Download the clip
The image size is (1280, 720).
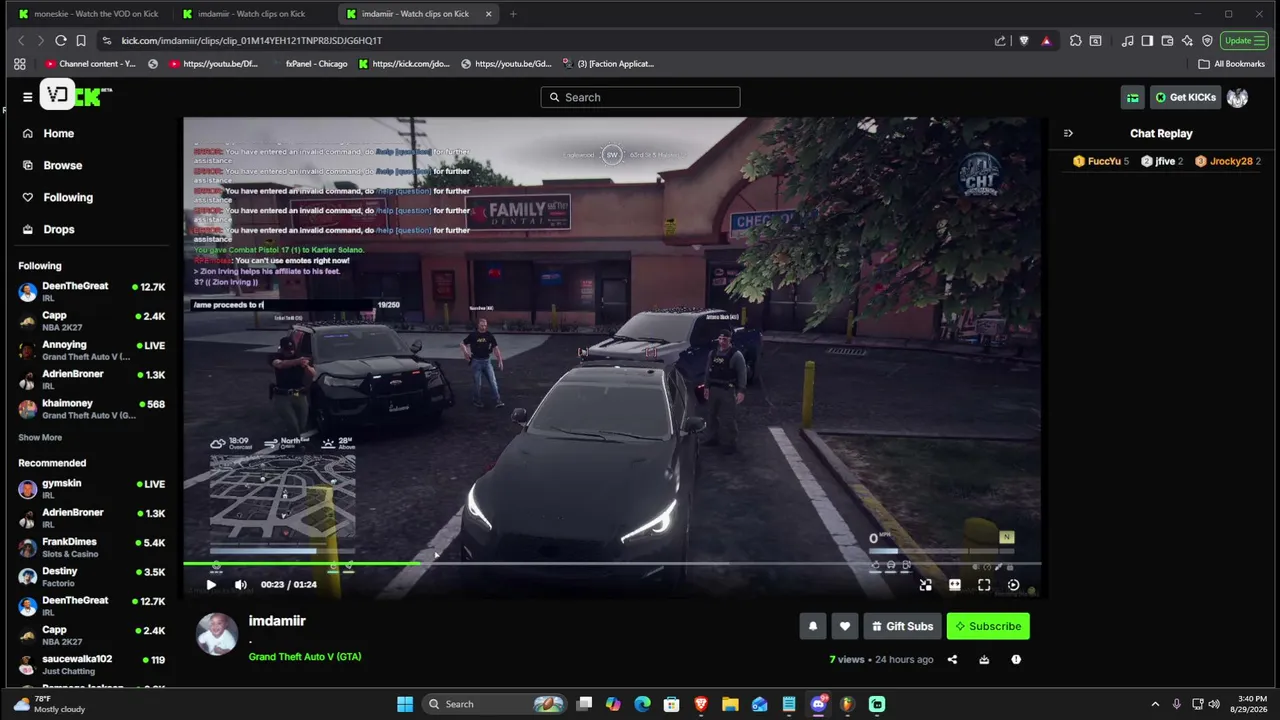984,659
